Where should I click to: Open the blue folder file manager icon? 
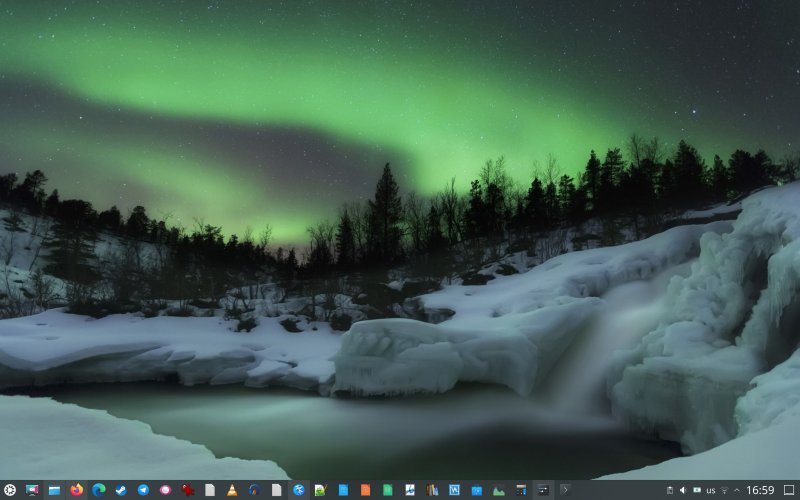(54, 490)
